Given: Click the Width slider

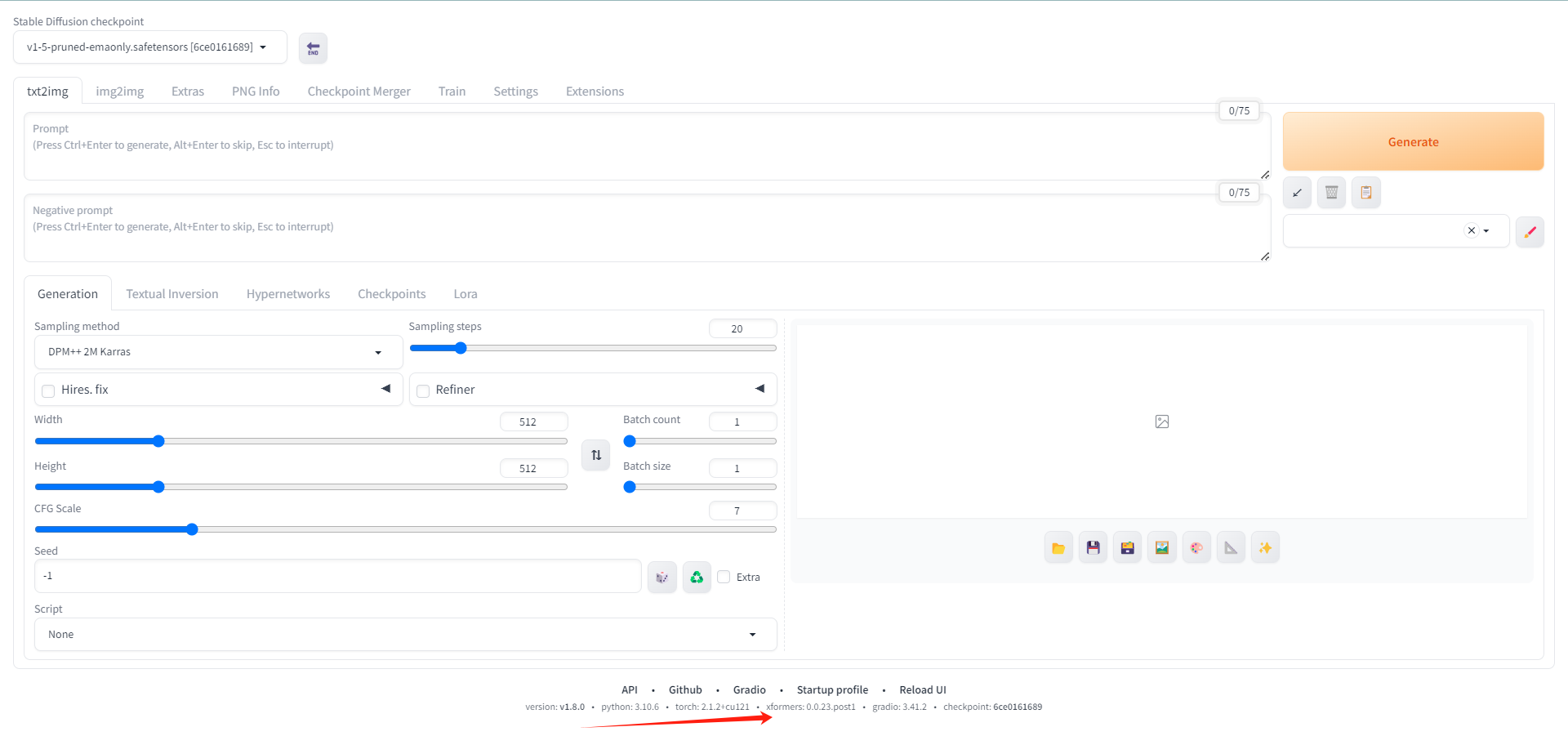Looking at the screenshot, I should [x=301, y=441].
